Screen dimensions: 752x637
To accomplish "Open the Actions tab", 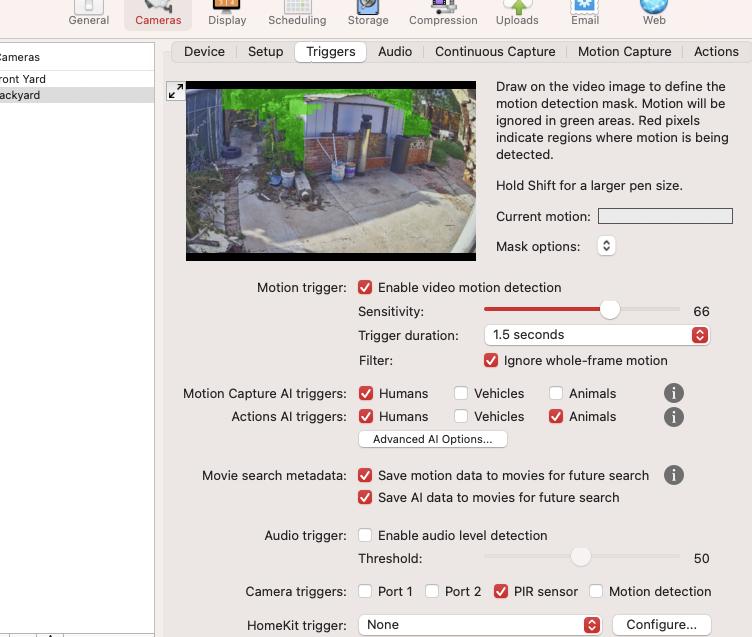I will pyautogui.click(x=716, y=52).
